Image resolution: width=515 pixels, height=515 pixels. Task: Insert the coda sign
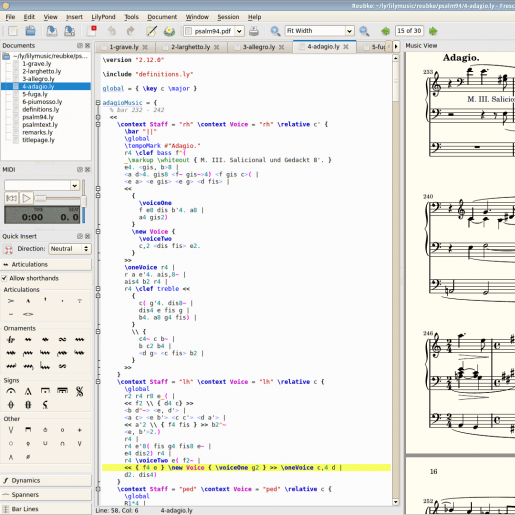pos(11,405)
